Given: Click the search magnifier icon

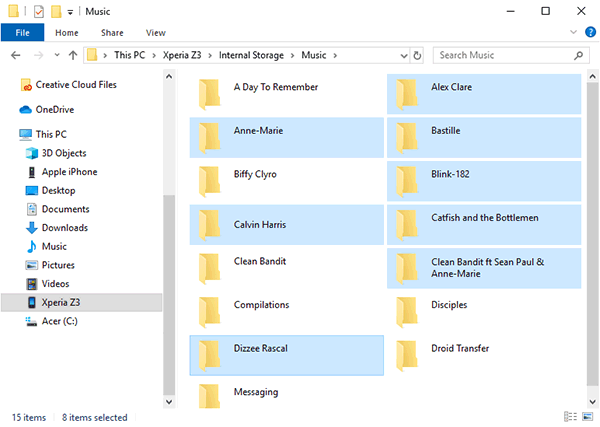Looking at the screenshot, I should [x=579, y=55].
